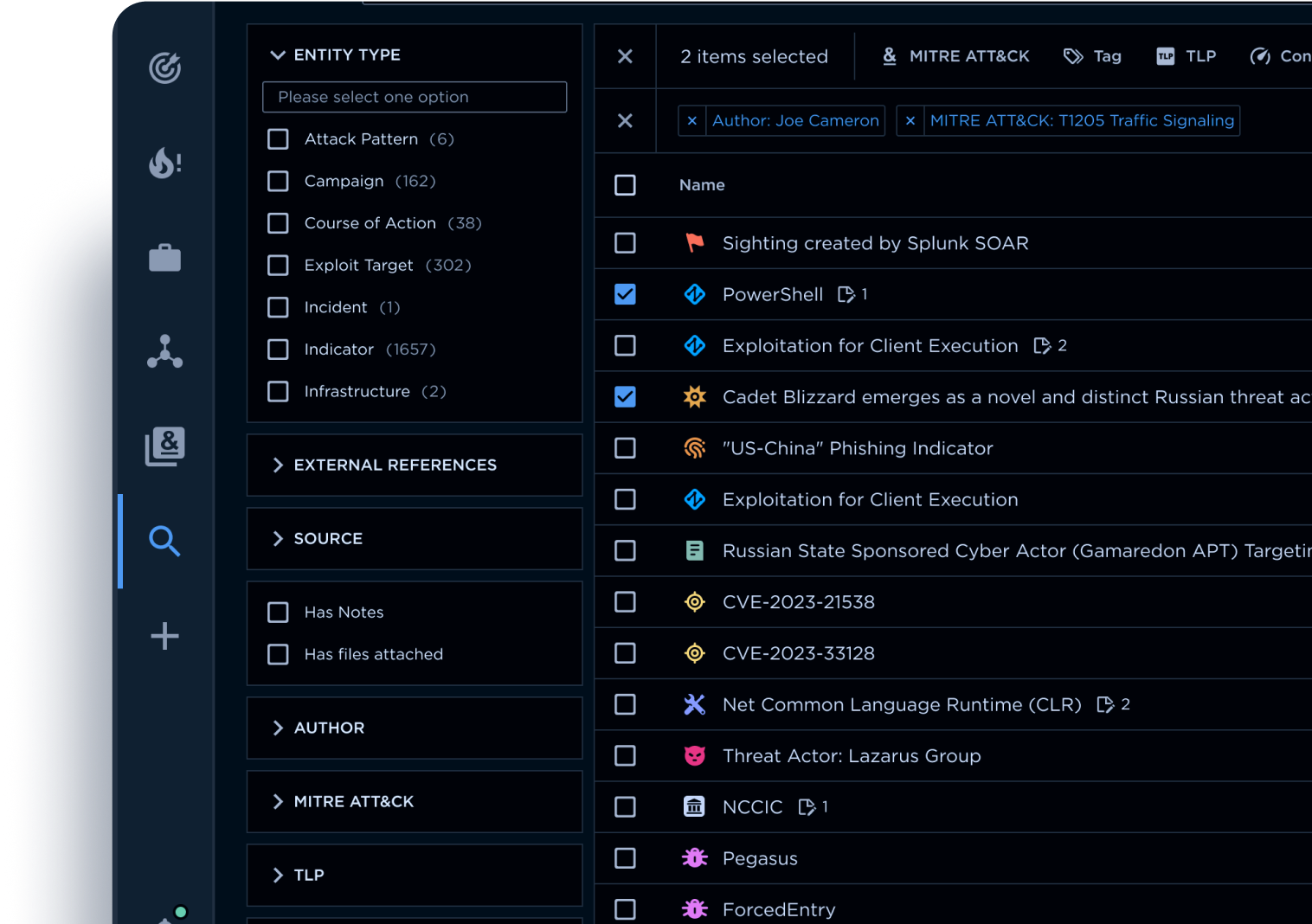Check the Campaign entity type
Image resolution: width=1312 pixels, height=924 pixels.
click(278, 181)
